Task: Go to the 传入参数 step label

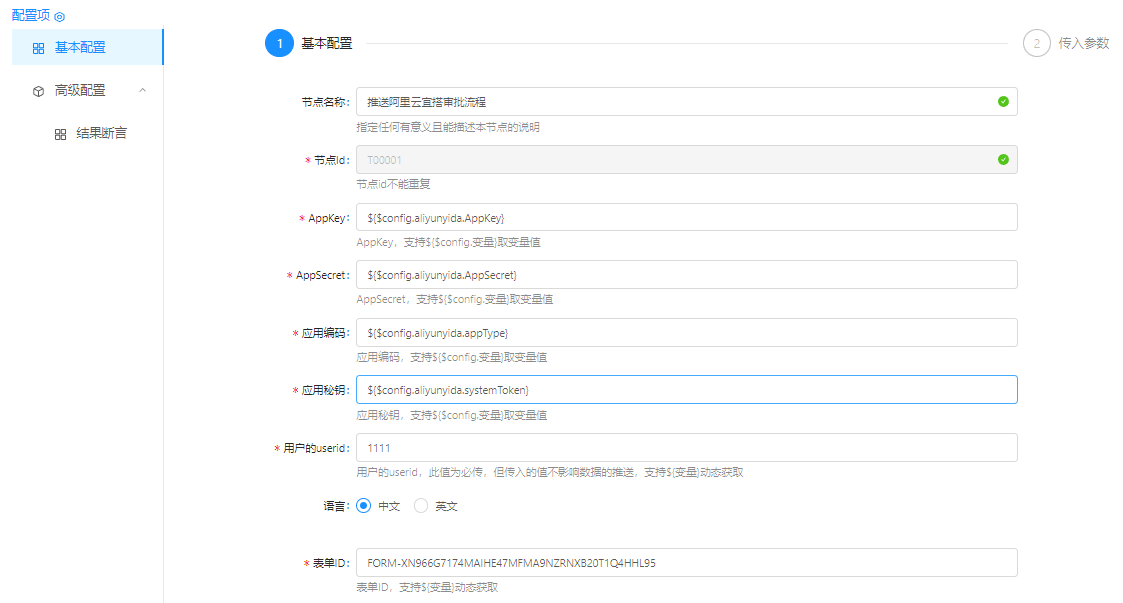Action: pos(1084,44)
